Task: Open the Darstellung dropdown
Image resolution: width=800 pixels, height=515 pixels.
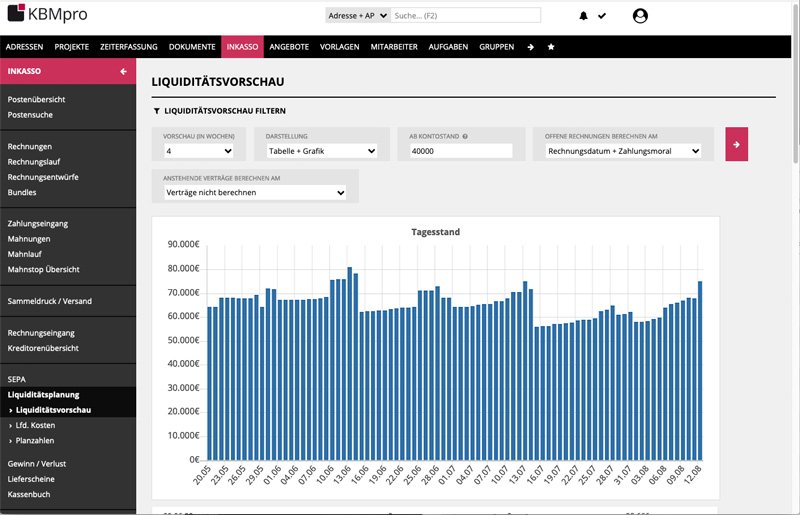Action: click(x=321, y=151)
